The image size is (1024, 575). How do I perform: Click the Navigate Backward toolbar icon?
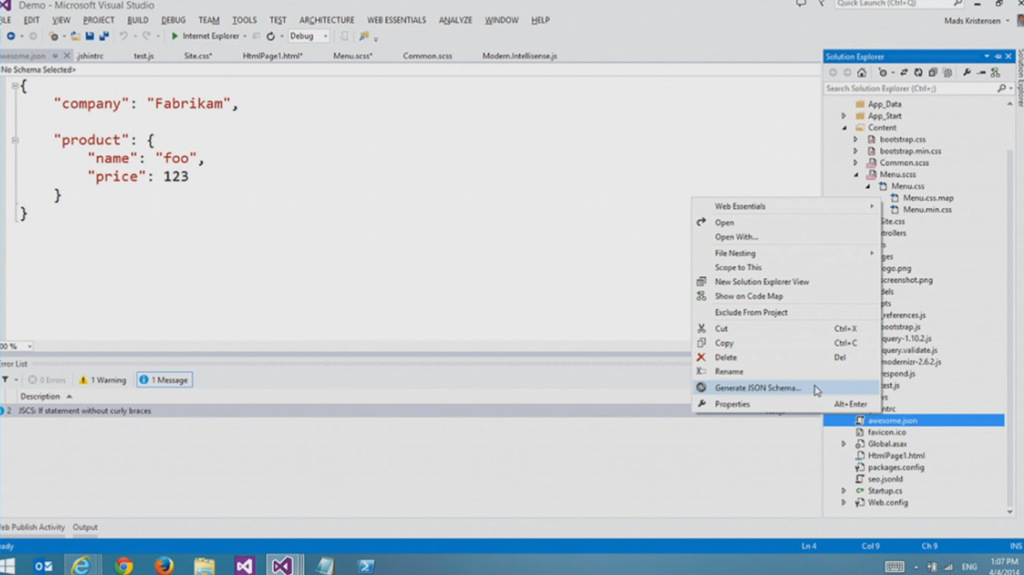tap(11, 36)
